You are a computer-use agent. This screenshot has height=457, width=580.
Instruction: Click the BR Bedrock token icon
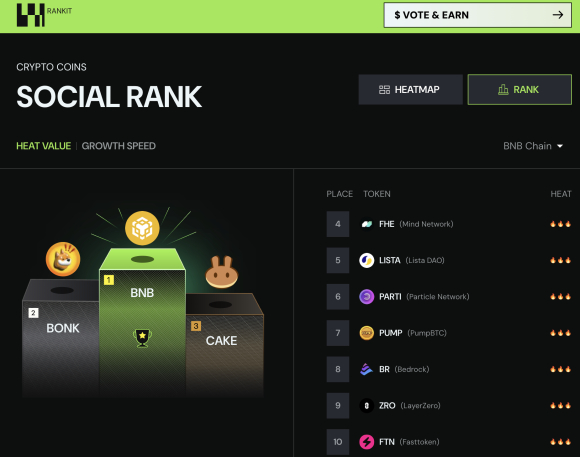367,369
